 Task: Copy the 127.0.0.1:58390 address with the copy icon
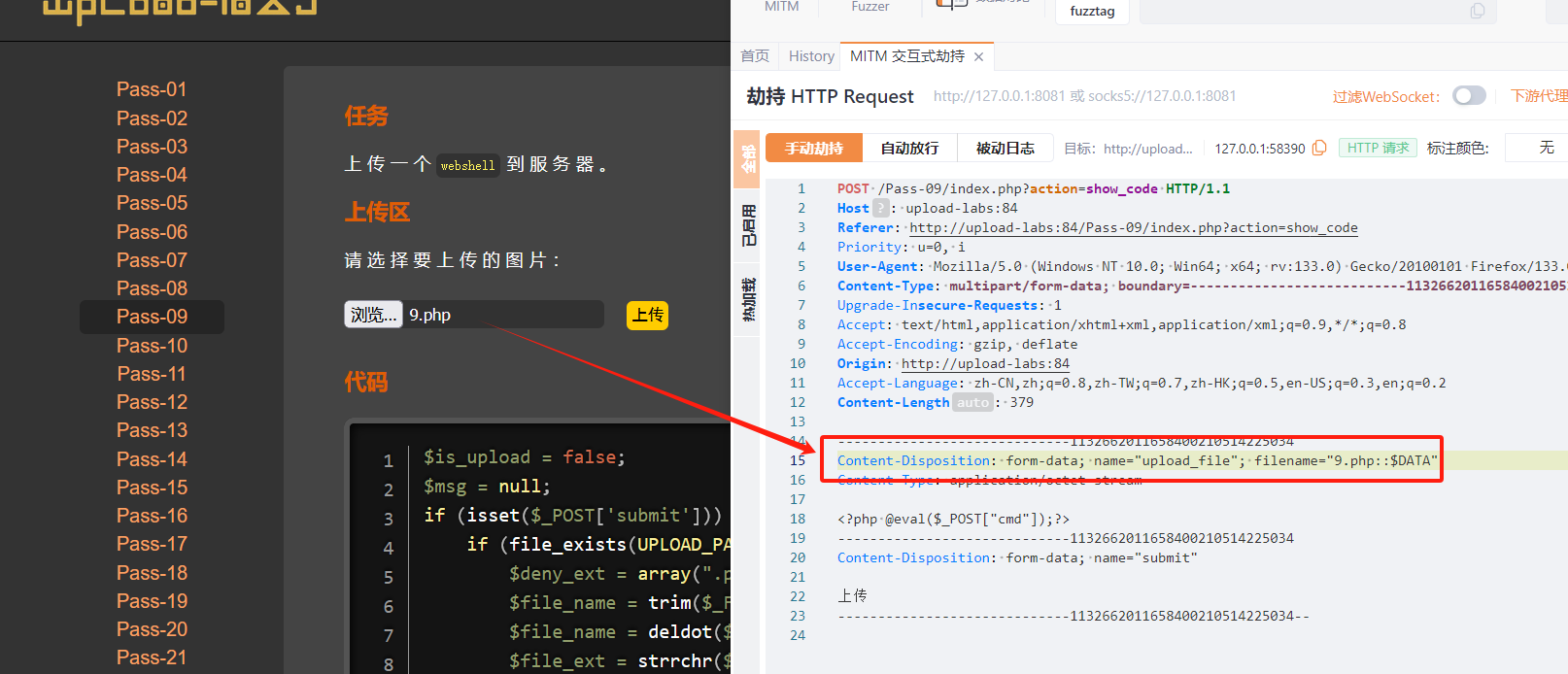click(x=1319, y=148)
